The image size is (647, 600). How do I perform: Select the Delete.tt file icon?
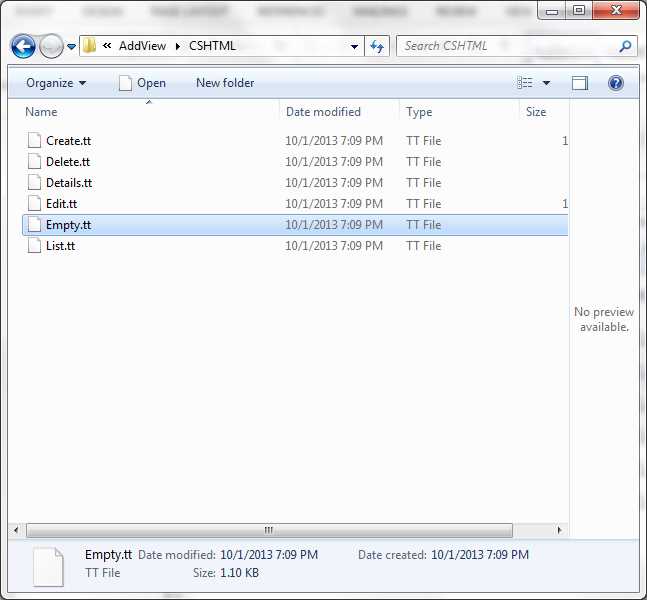pyautogui.click(x=34, y=161)
